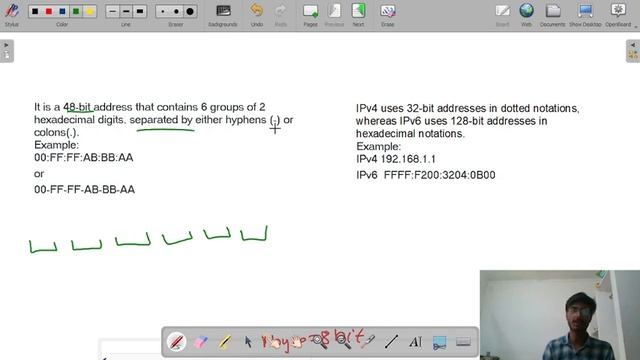Choose the thin line width
The height and width of the screenshot is (360, 640).
(113, 11)
